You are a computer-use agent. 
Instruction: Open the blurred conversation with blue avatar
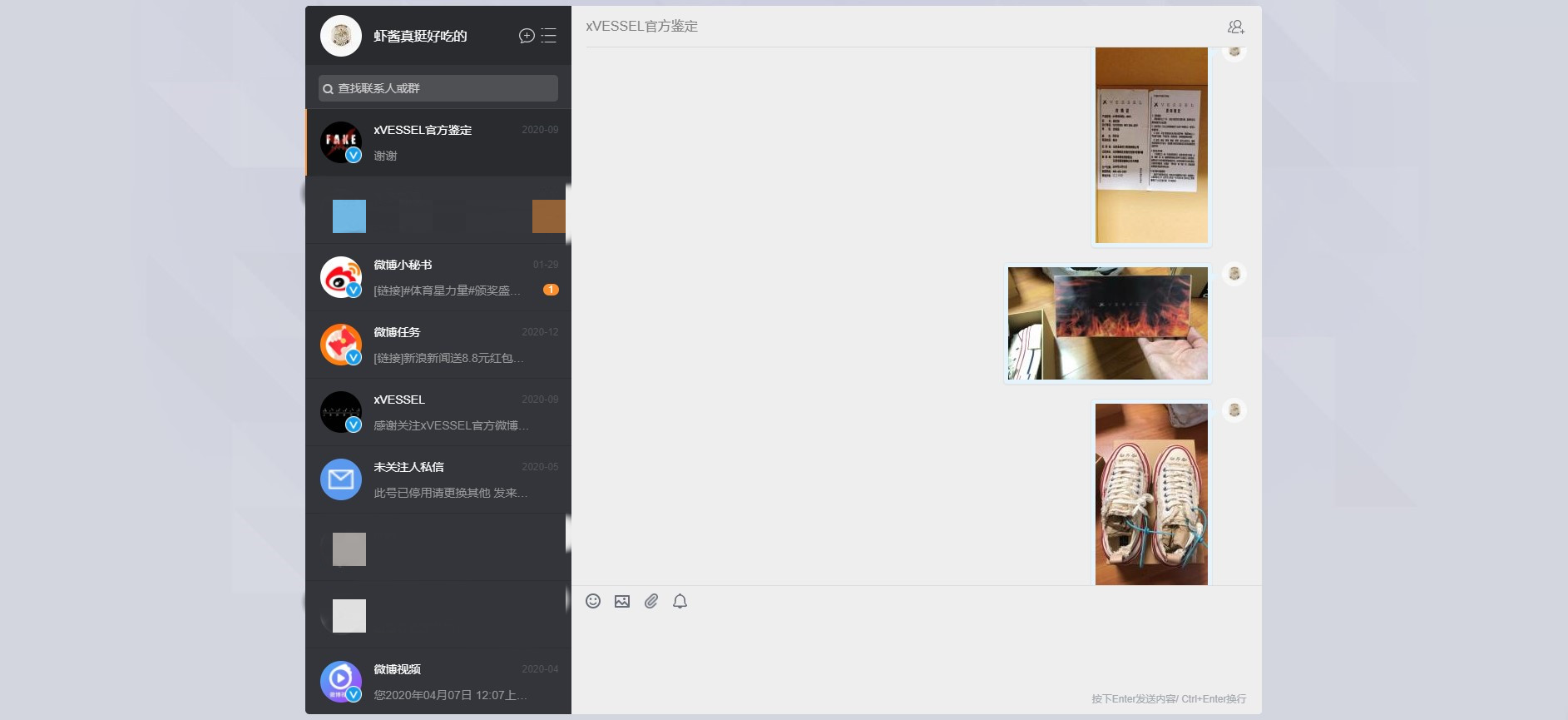point(438,210)
